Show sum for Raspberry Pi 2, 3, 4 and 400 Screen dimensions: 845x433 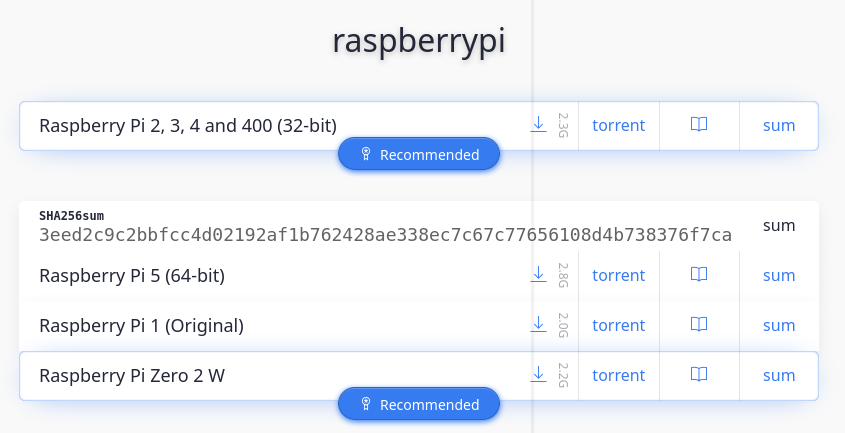779,125
